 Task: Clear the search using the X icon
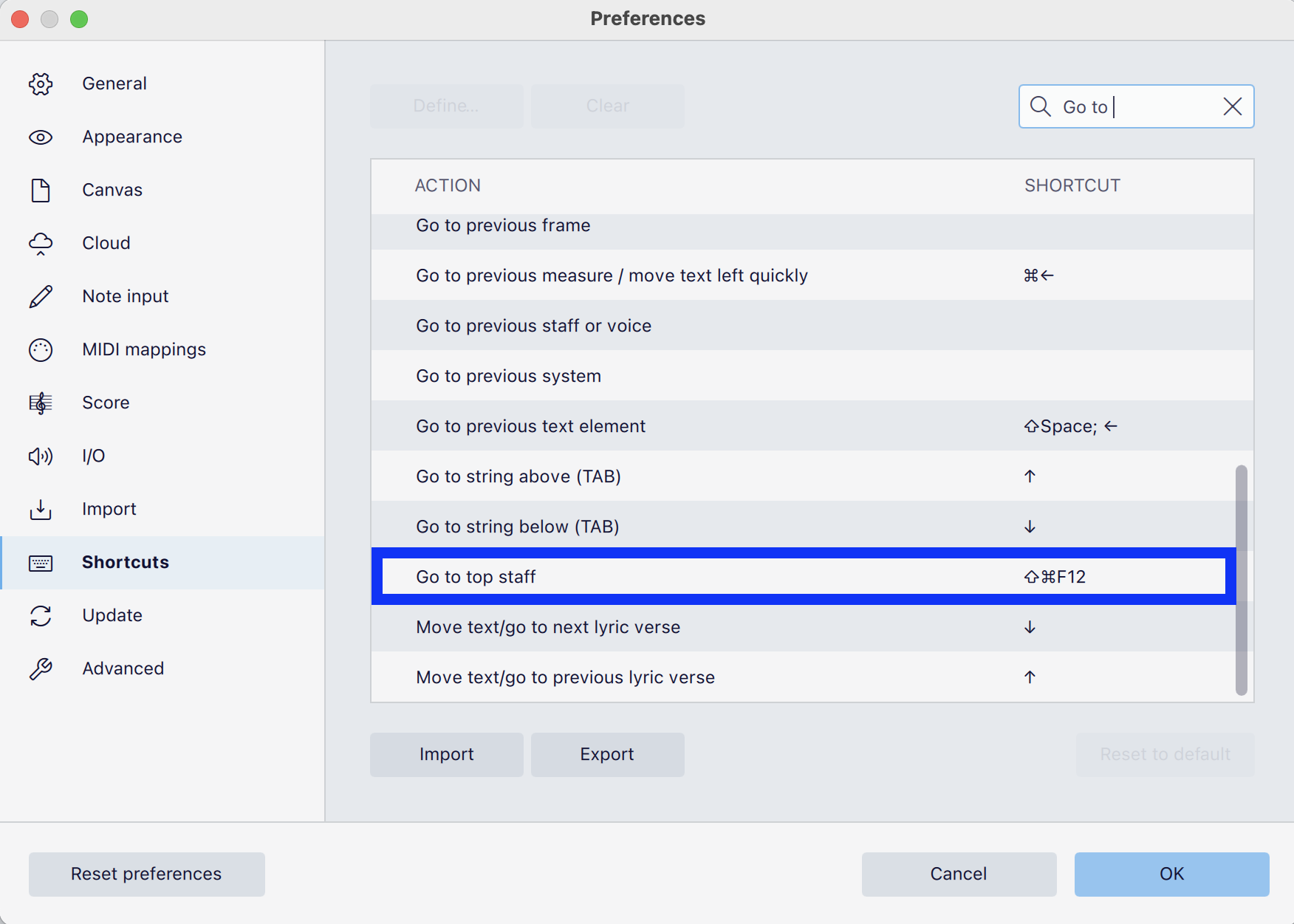click(1232, 106)
